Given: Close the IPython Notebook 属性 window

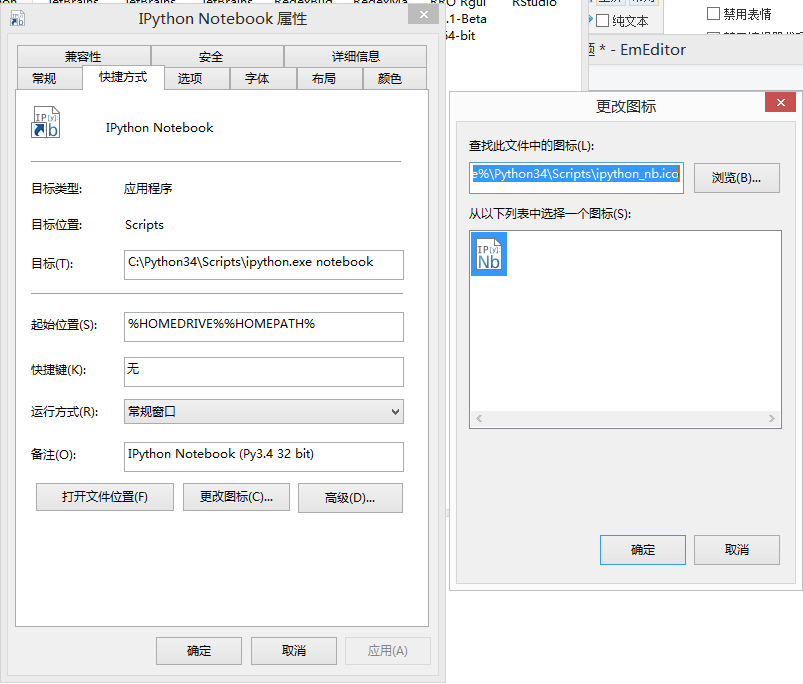Looking at the screenshot, I should coord(424,15).
